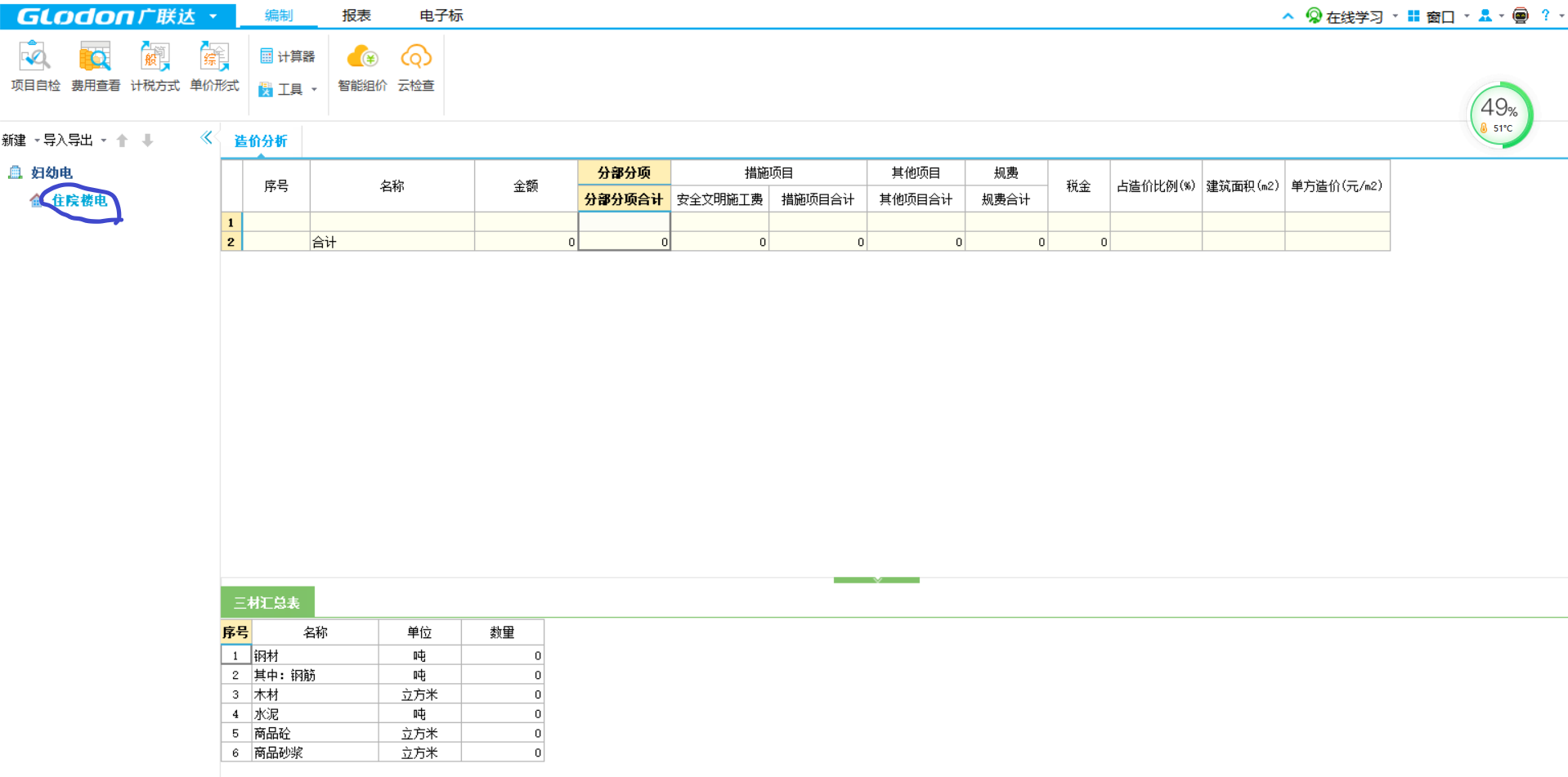This screenshot has width=1568, height=777.
Task: Click the 分部分项 column header
Action: coord(624,172)
